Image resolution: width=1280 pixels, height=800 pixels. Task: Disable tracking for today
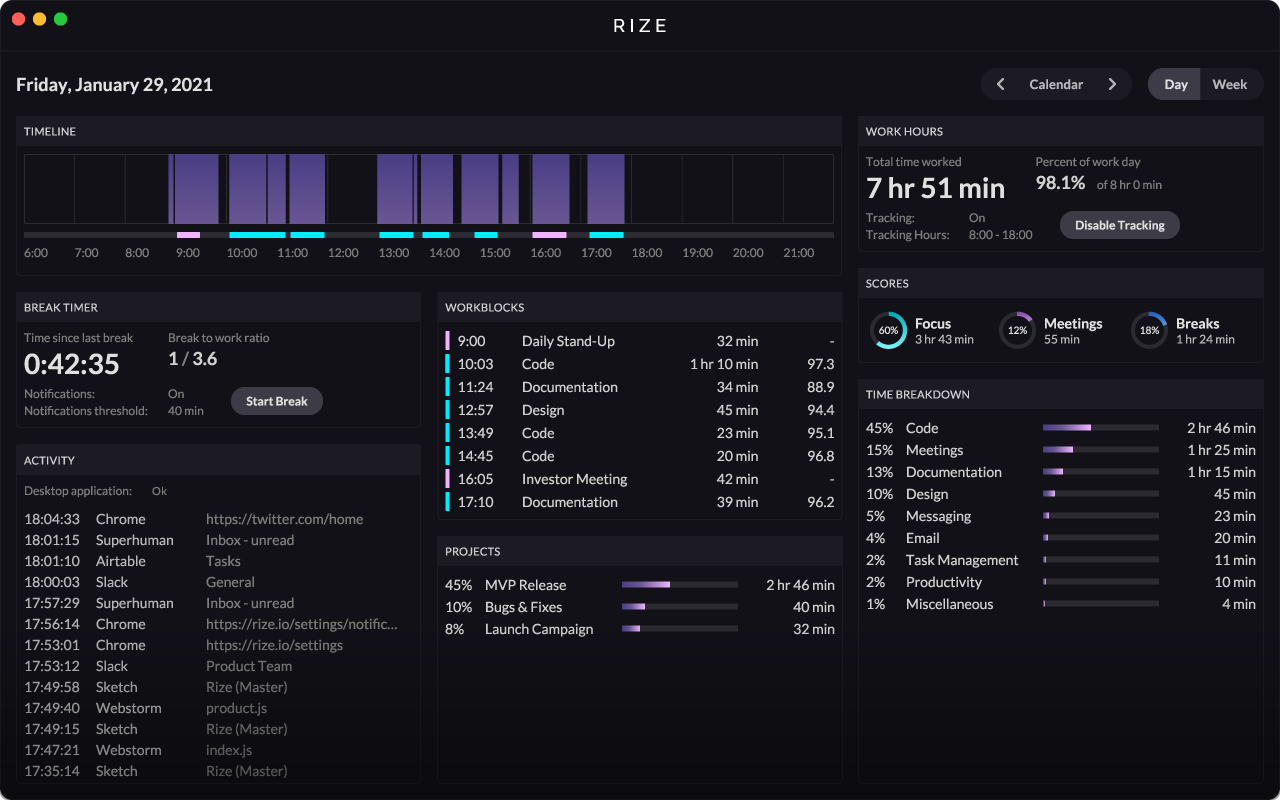(x=1119, y=225)
